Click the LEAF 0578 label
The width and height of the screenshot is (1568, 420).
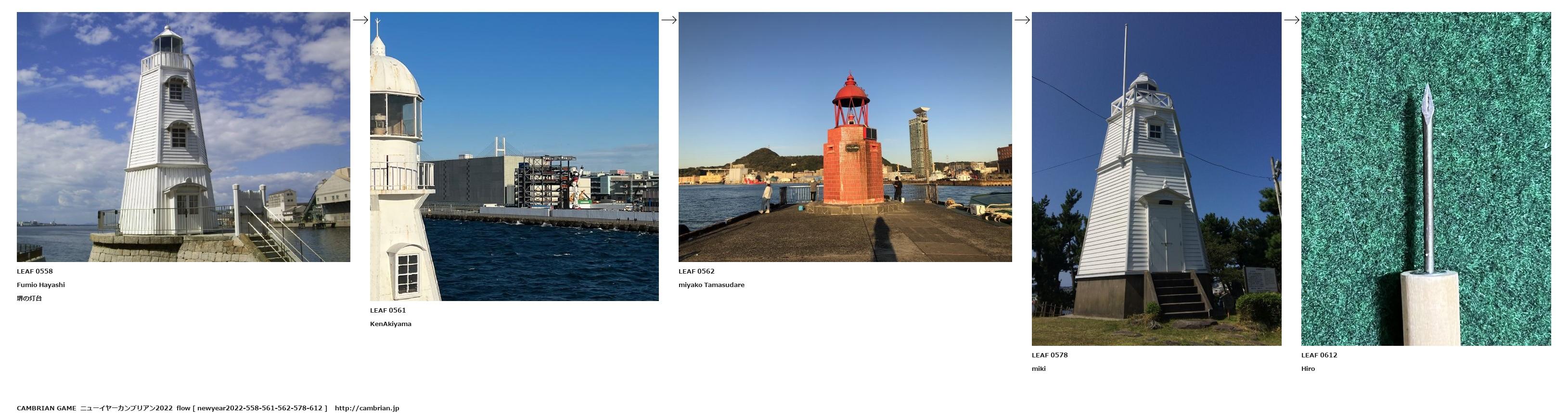click(x=1049, y=355)
